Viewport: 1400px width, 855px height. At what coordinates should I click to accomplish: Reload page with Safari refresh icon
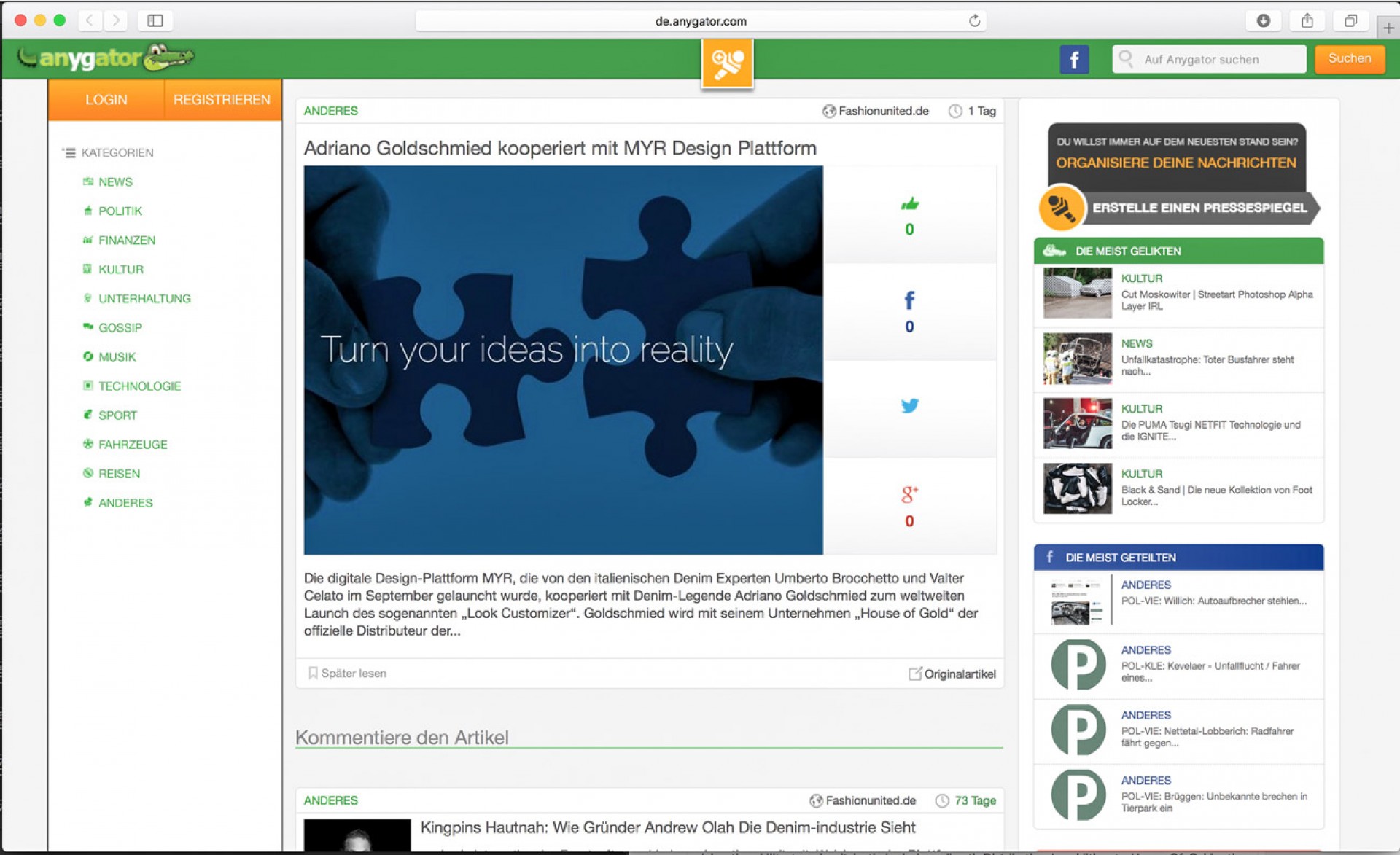[x=974, y=20]
